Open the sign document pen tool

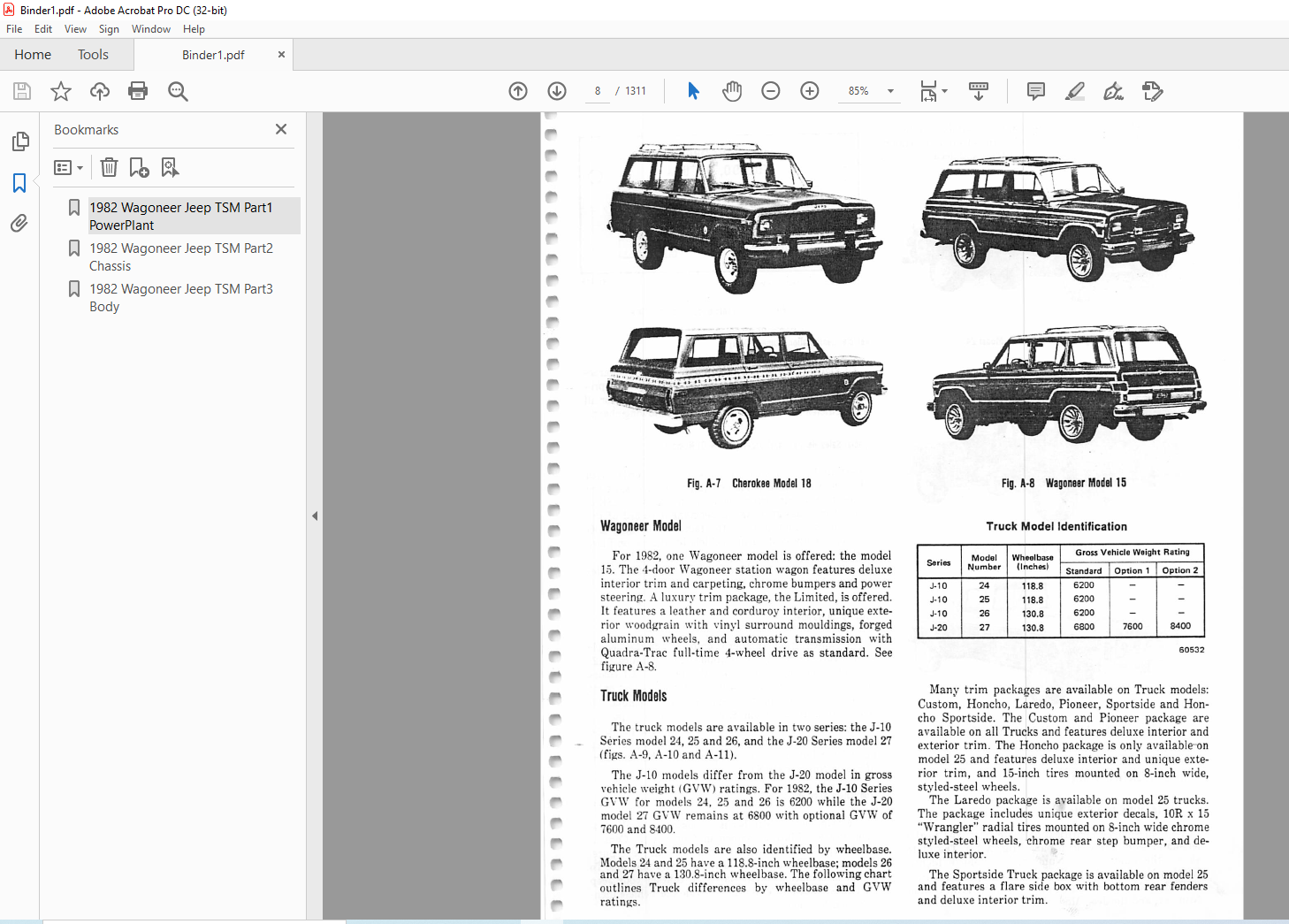[1114, 91]
